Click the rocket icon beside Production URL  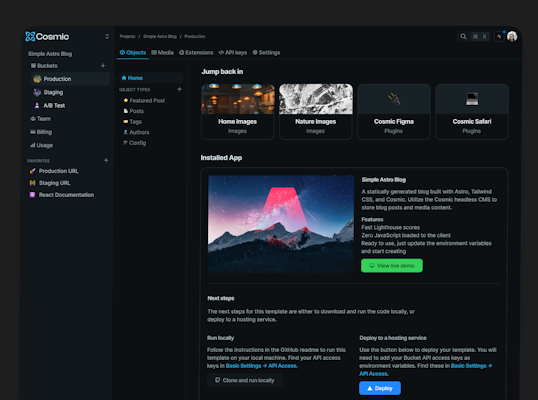click(32, 171)
